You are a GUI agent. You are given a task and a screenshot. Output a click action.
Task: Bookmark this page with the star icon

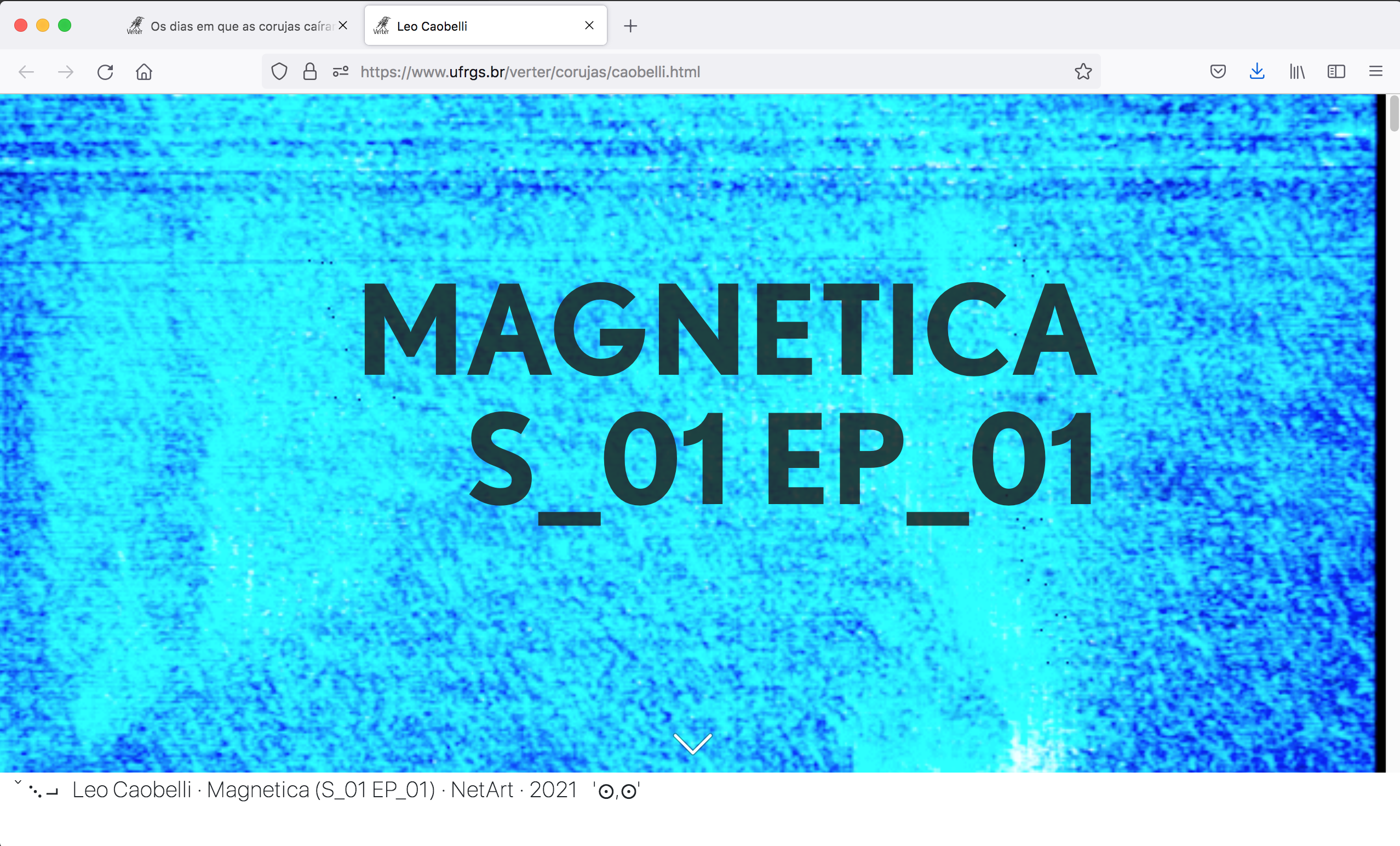click(x=1083, y=72)
